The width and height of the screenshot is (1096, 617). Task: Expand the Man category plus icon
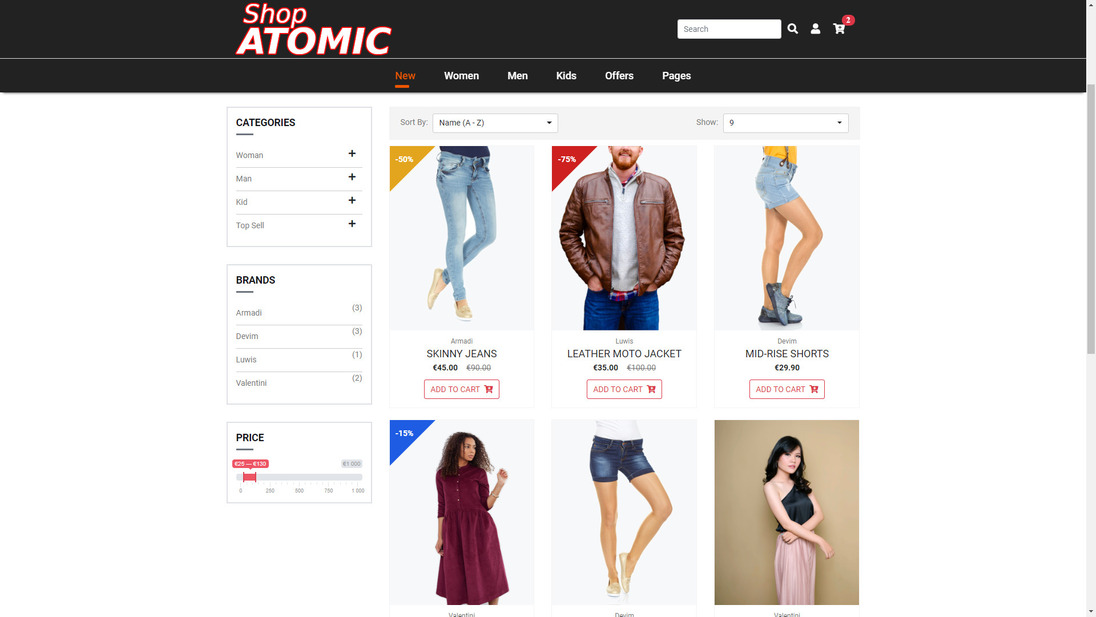pos(352,177)
